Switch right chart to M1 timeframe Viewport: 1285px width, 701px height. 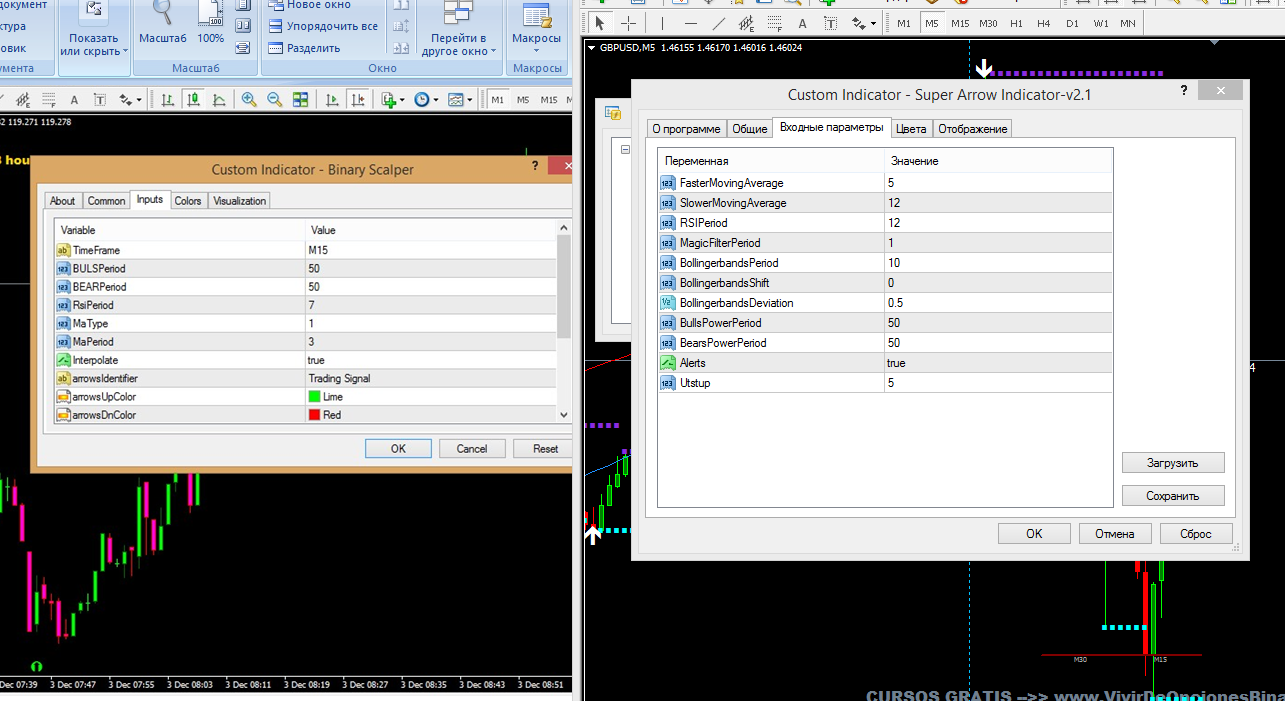tap(904, 23)
